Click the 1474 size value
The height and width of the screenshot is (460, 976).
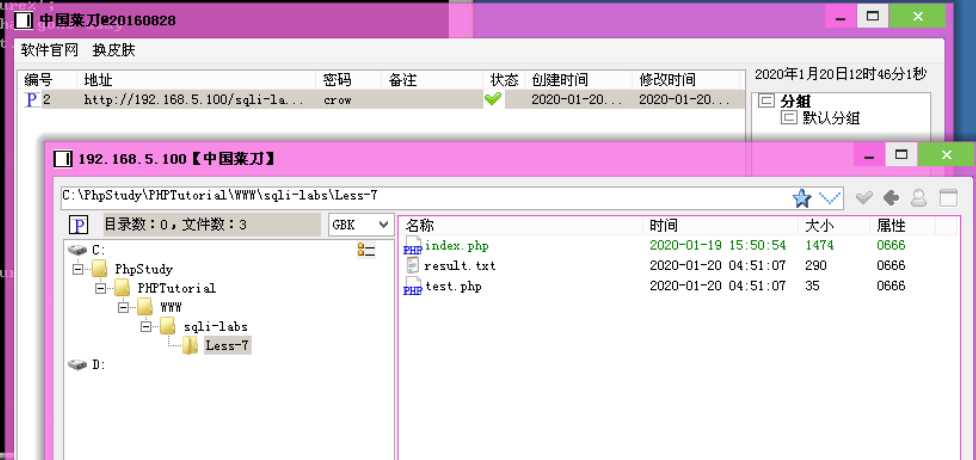(819, 245)
